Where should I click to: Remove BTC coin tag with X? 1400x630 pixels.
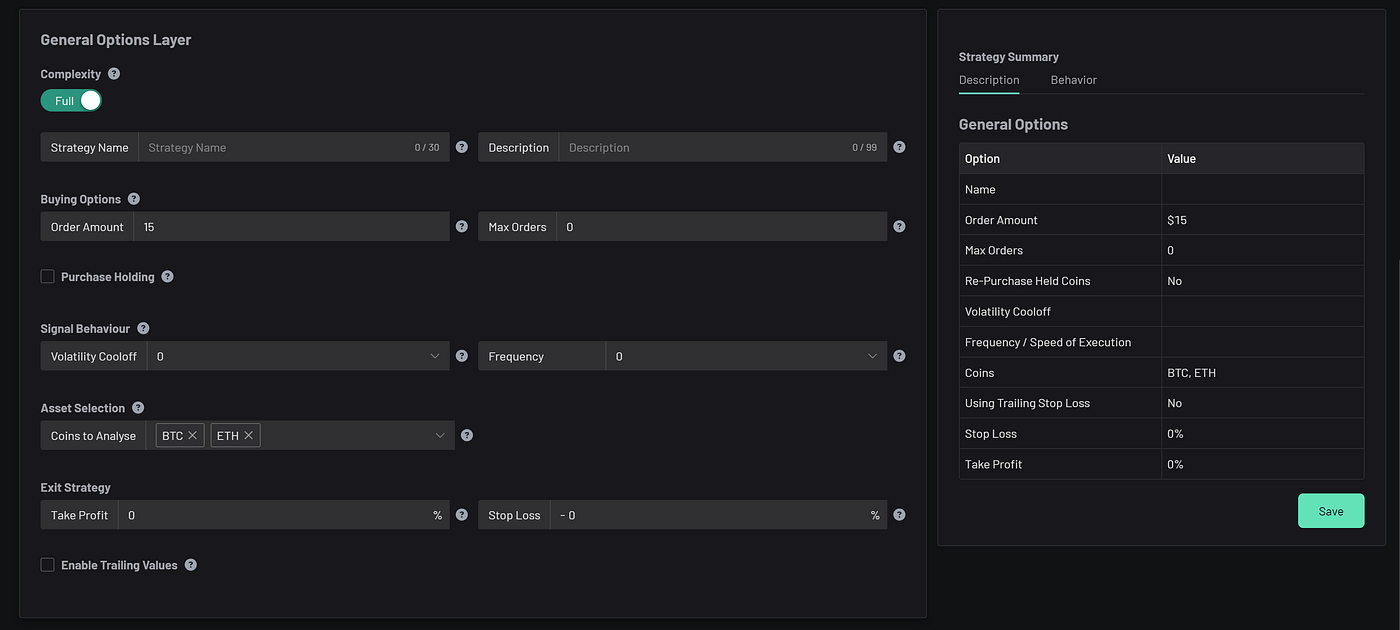tap(193, 436)
